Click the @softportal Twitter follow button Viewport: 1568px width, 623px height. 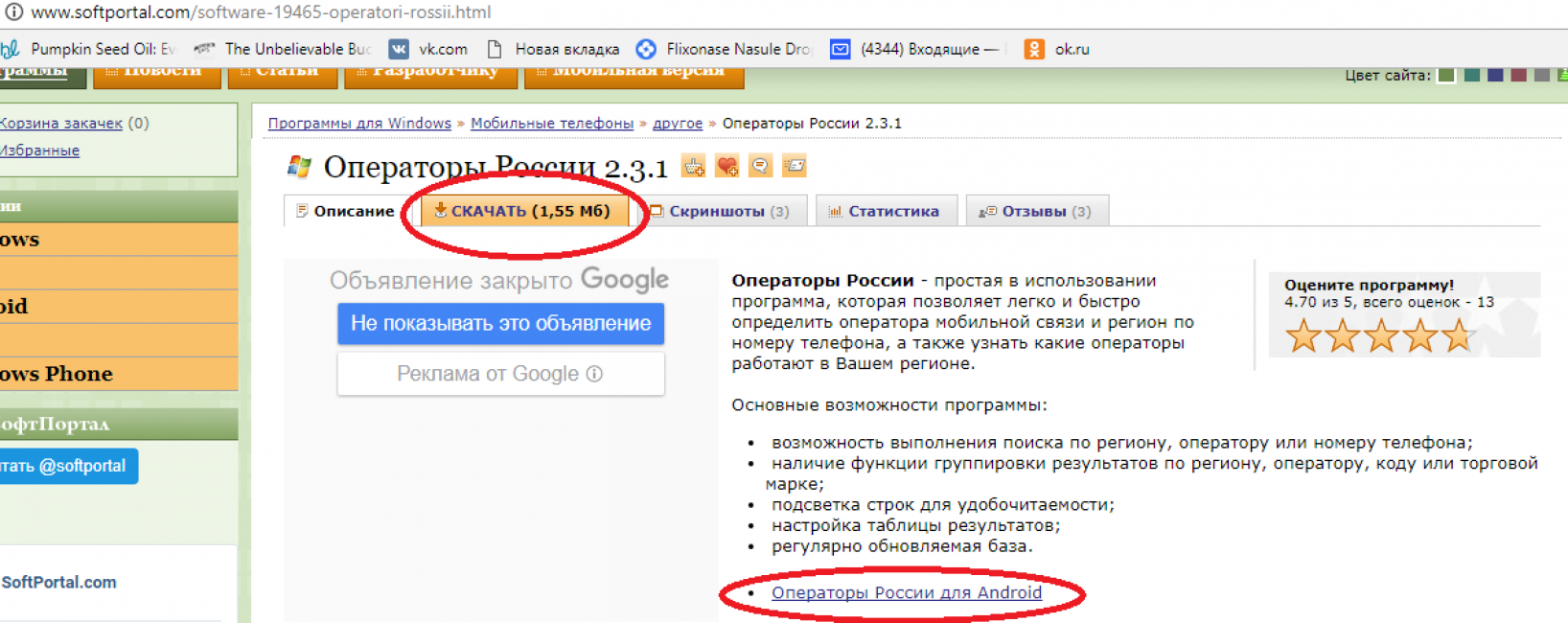(69, 466)
